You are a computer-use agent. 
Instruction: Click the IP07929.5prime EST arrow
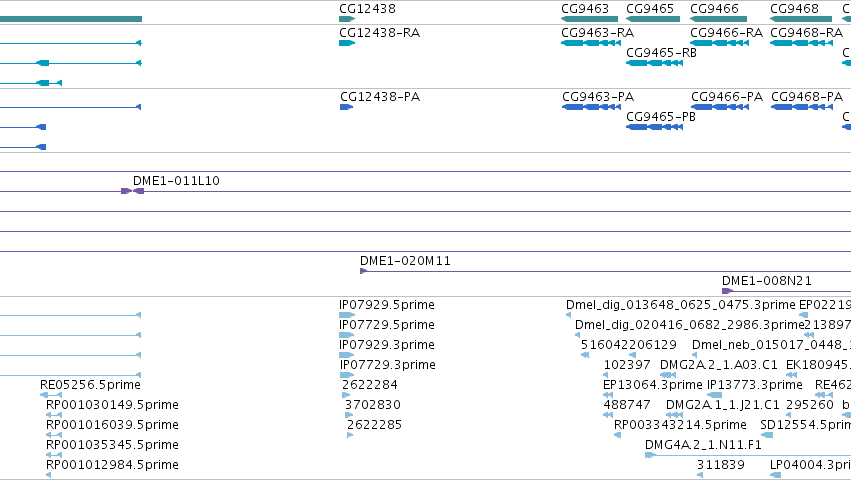(x=347, y=315)
